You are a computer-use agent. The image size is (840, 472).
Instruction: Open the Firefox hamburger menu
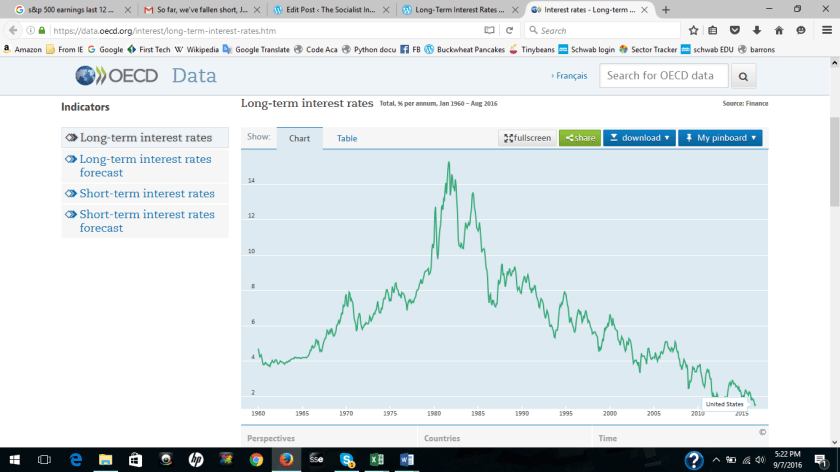click(827, 30)
